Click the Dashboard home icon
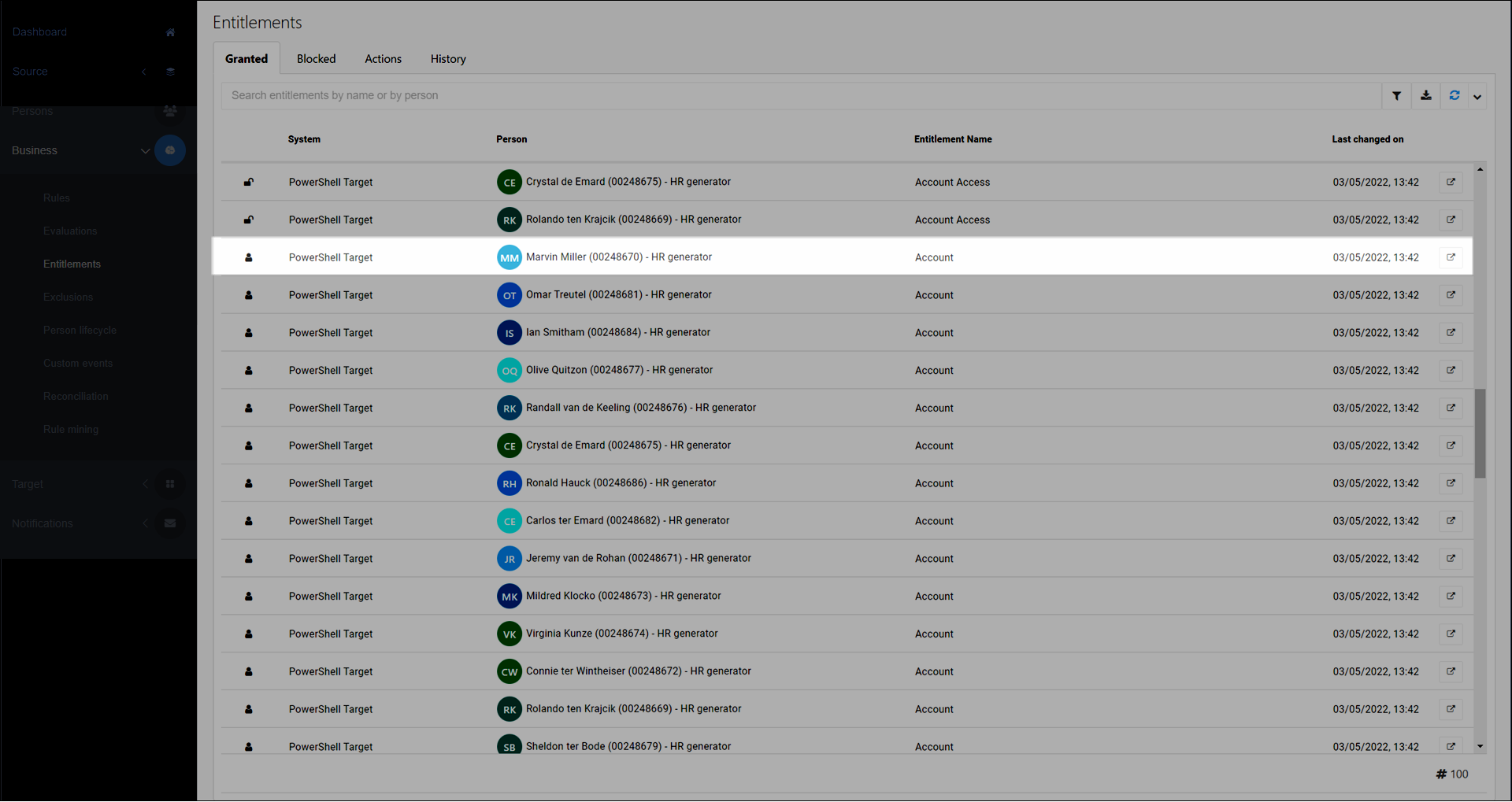Screen dimensions: 1512x802 pyautogui.click(x=170, y=32)
